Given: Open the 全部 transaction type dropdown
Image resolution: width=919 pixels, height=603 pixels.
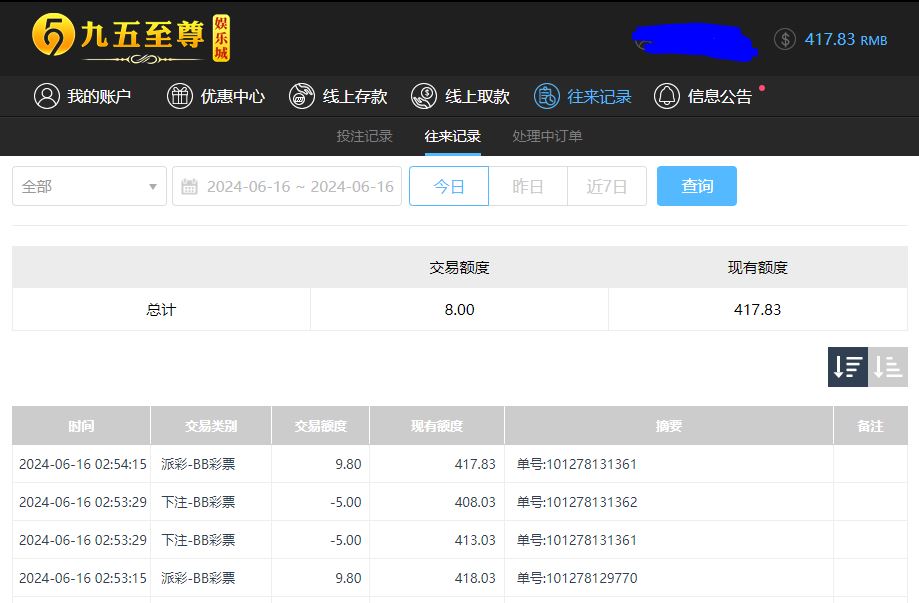Looking at the screenshot, I should [x=89, y=187].
